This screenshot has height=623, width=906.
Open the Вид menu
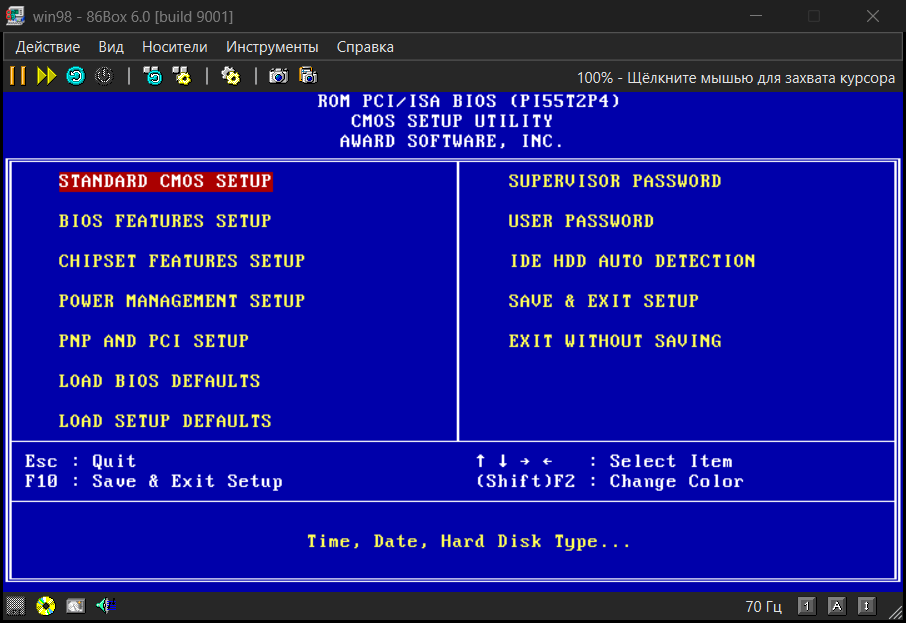[111, 47]
